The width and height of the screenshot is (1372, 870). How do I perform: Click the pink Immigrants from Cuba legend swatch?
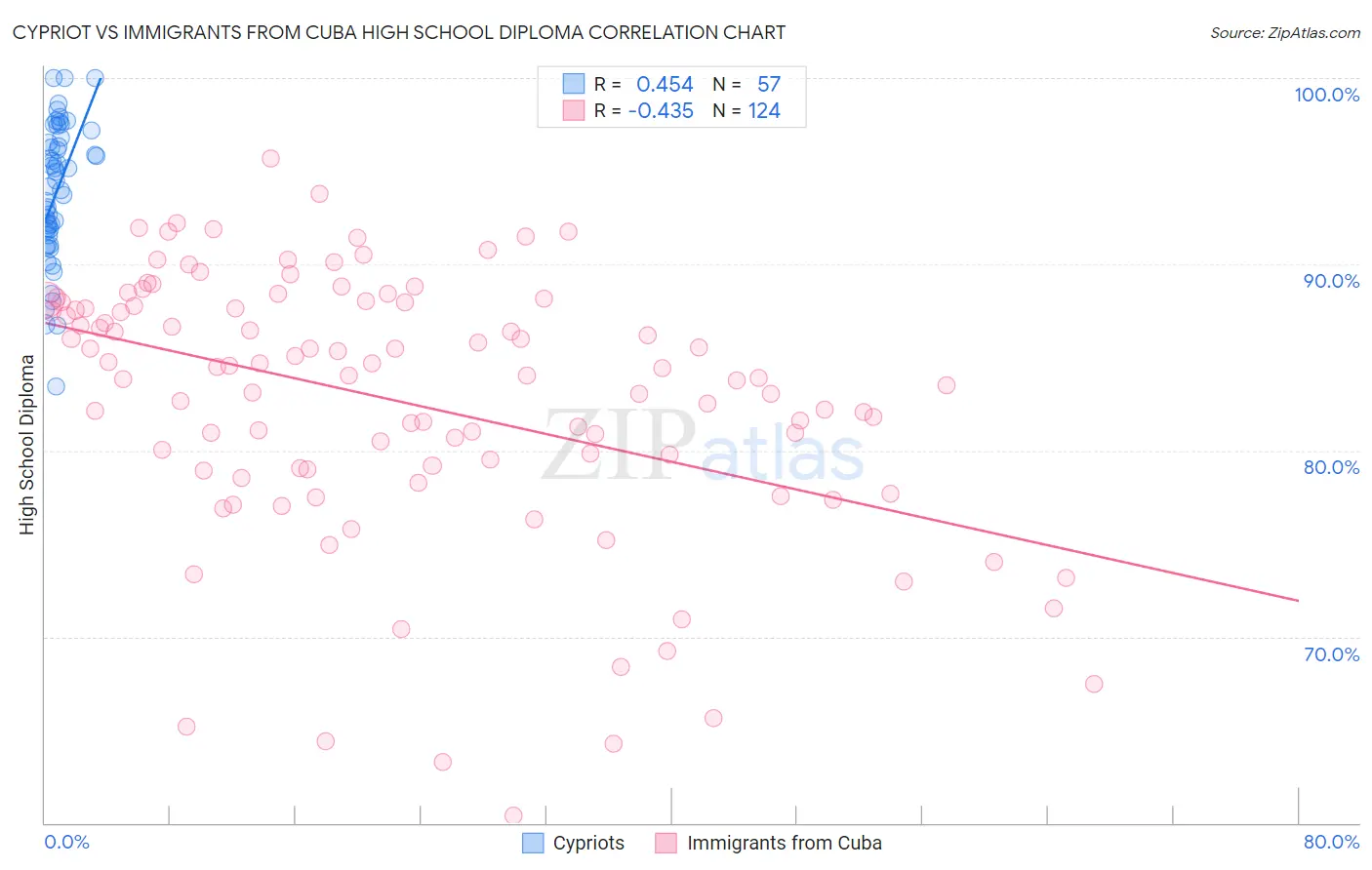coord(666,843)
